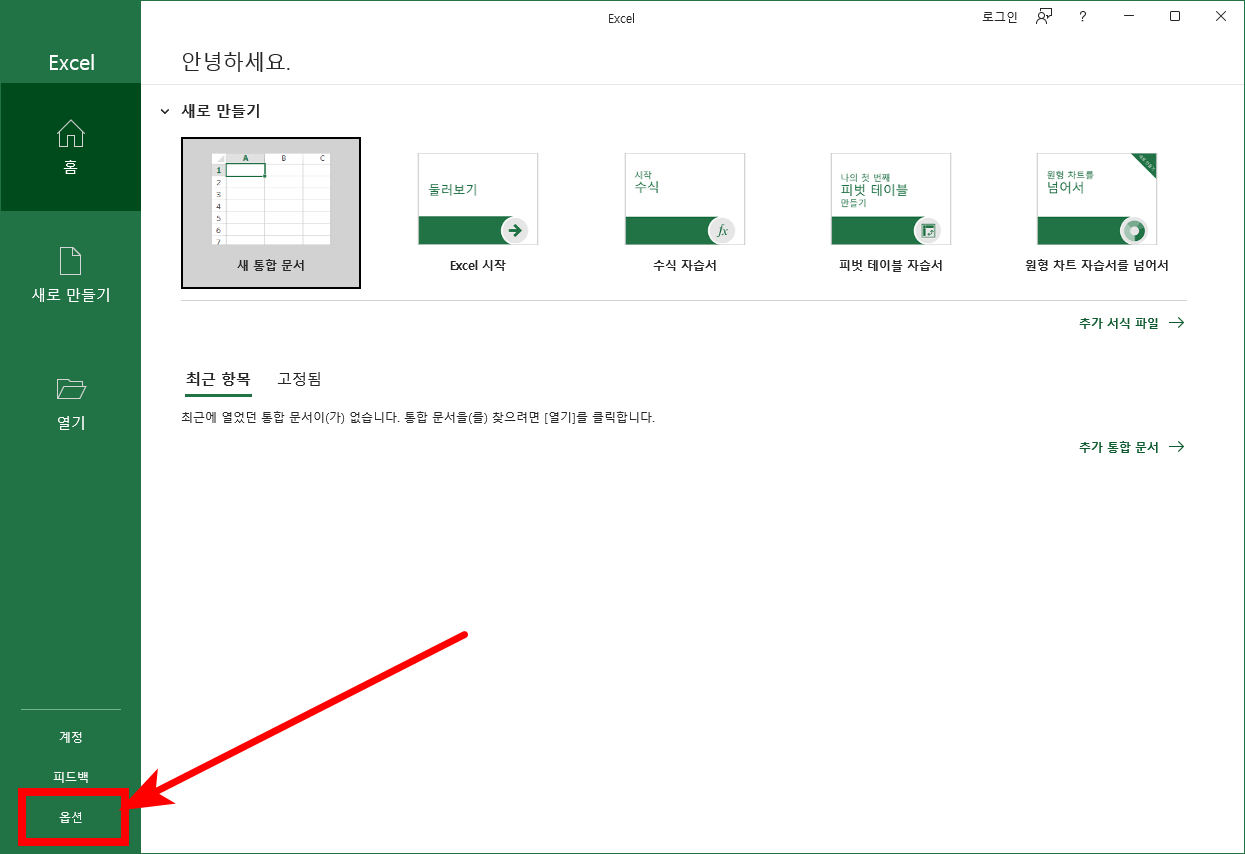Open the 홈 (Home) sidebar item
This screenshot has height=854, width=1245.
click(x=70, y=147)
